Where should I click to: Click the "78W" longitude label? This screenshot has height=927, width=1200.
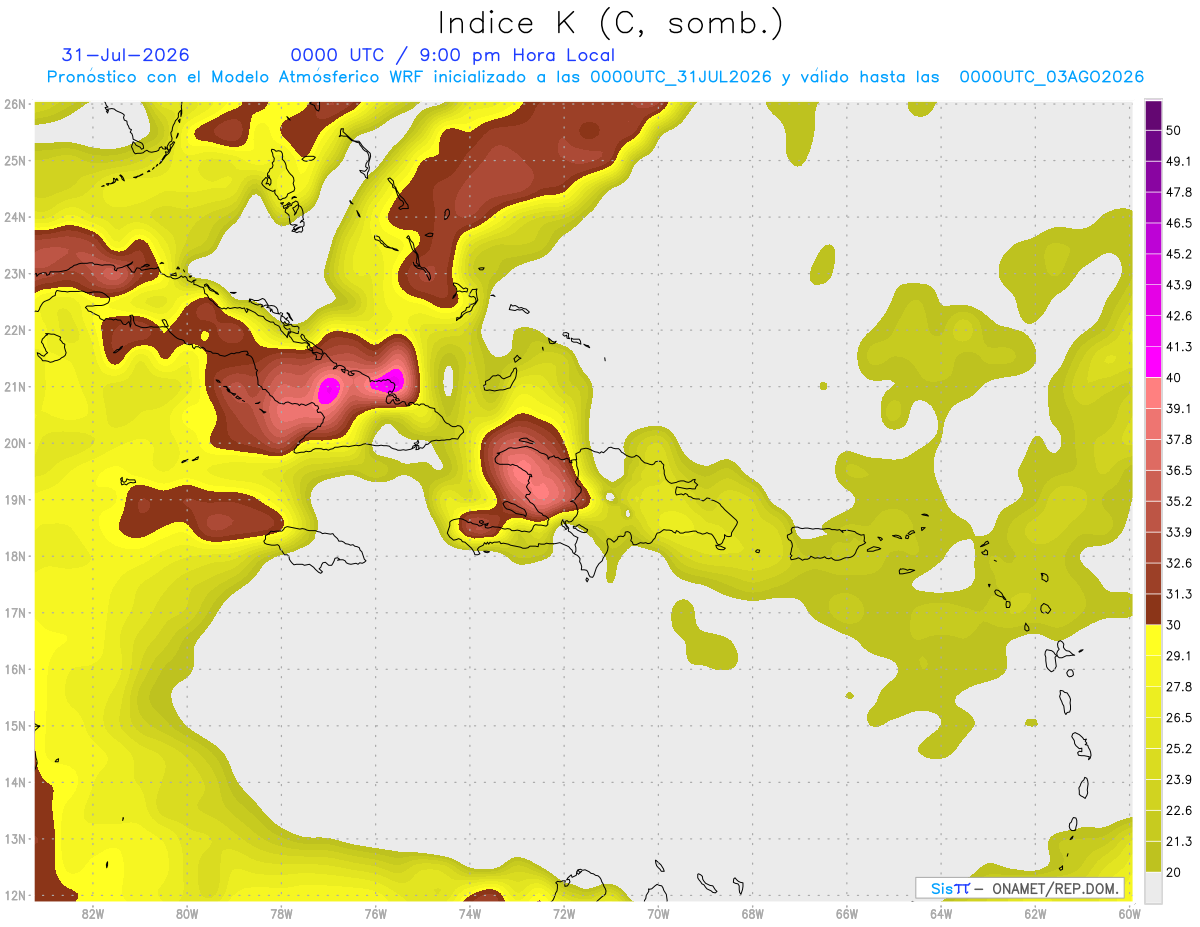(281, 914)
